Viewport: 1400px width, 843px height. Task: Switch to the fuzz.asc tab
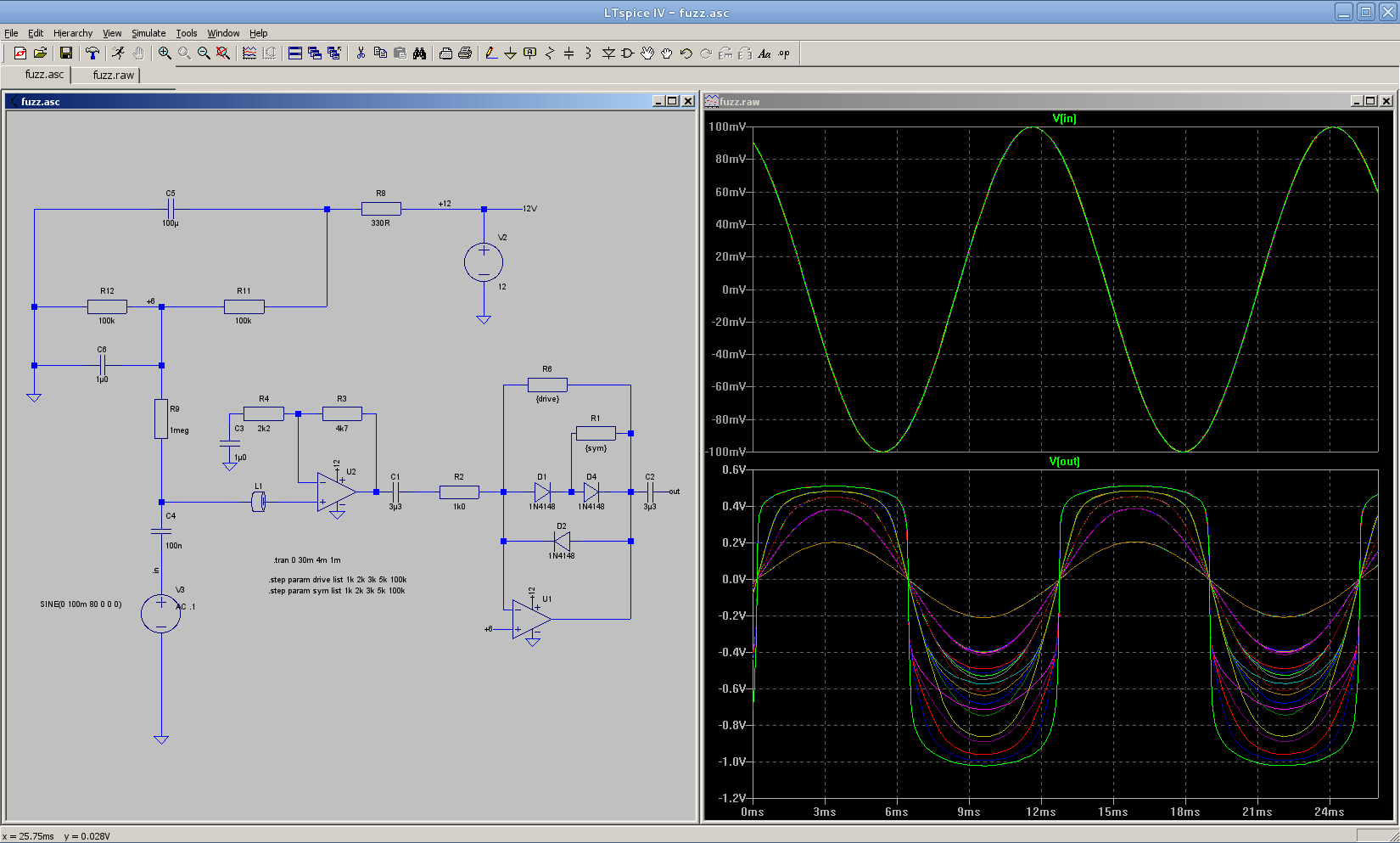tap(44, 75)
